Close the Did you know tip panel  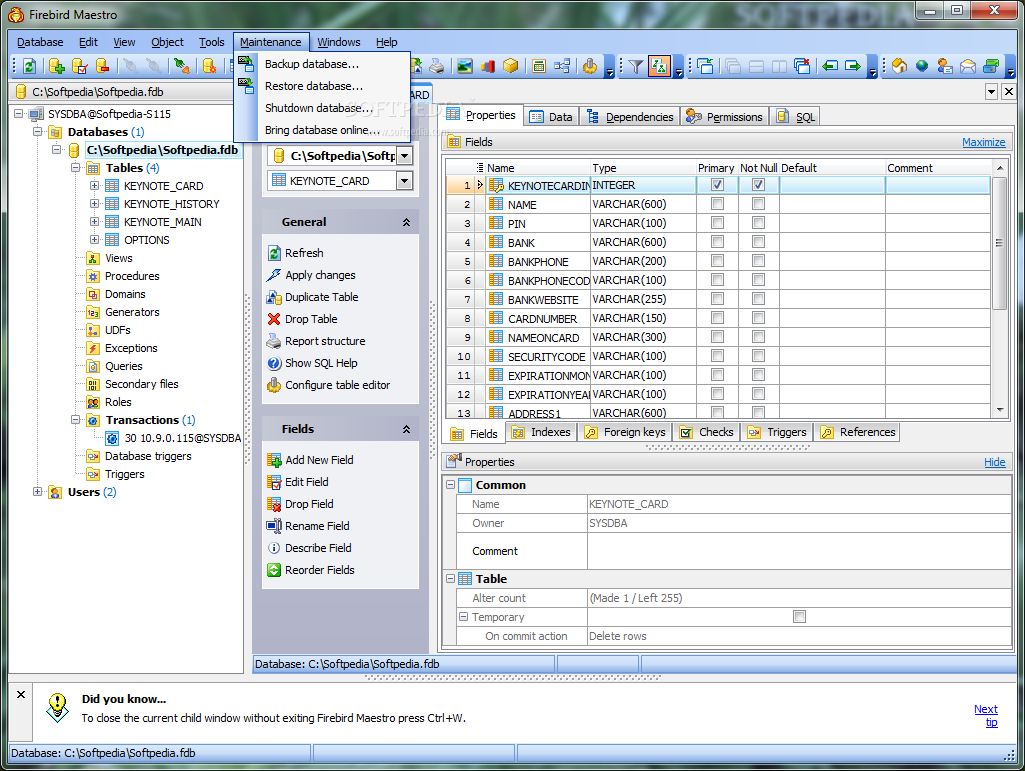tap(21, 694)
